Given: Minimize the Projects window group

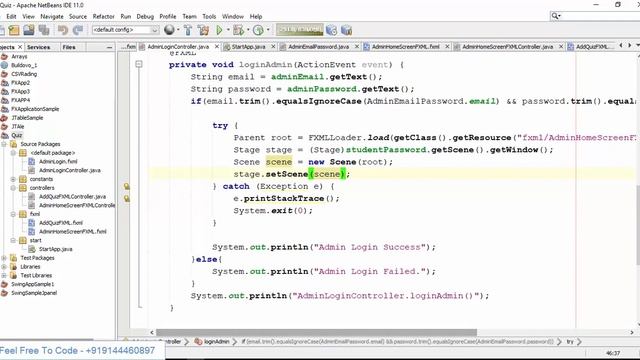Looking at the screenshot, I should point(109,47).
